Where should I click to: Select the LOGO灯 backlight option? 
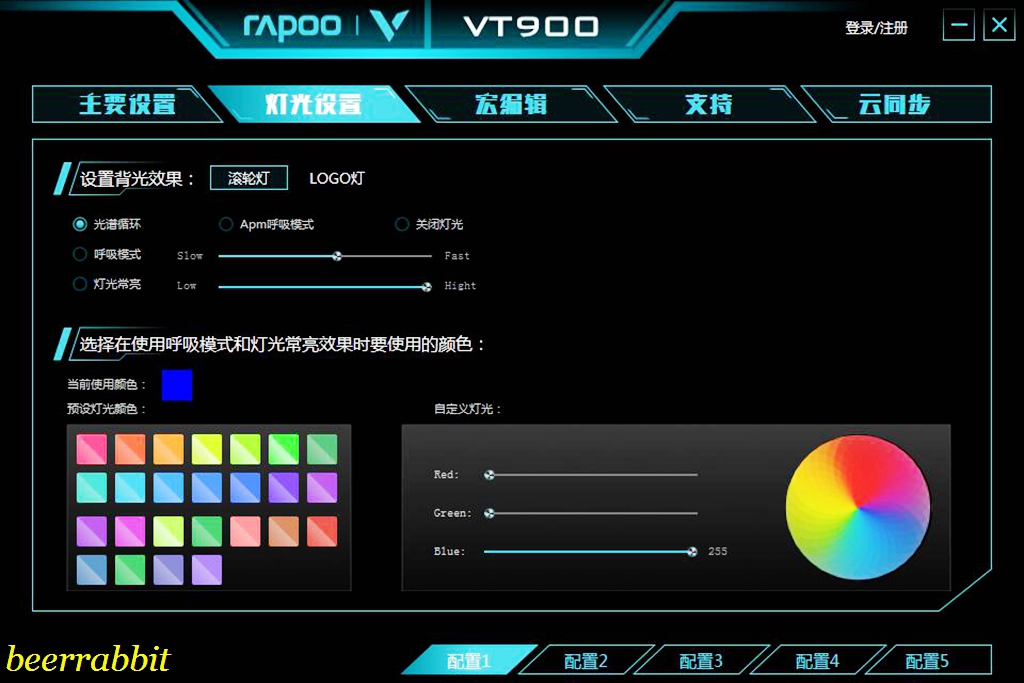click(x=336, y=178)
